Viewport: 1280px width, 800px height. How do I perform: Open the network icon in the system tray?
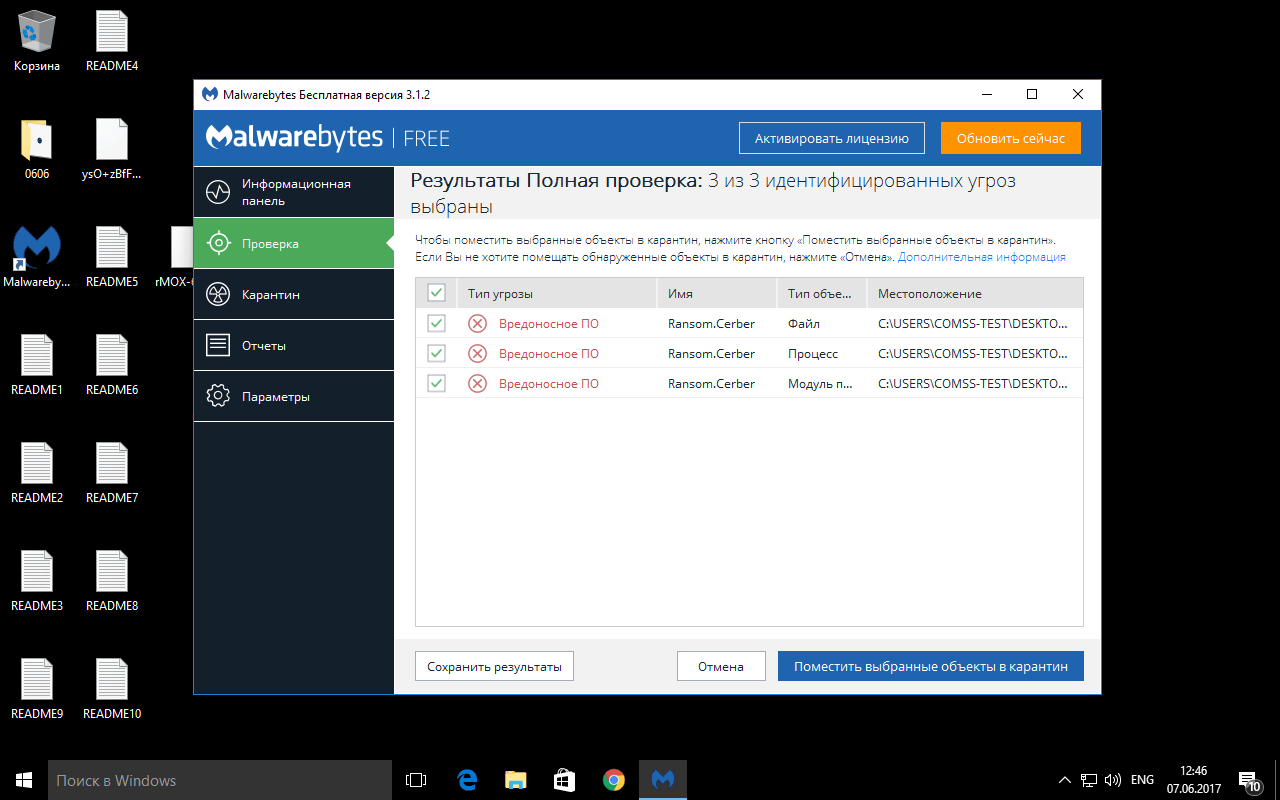[1088, 780]
